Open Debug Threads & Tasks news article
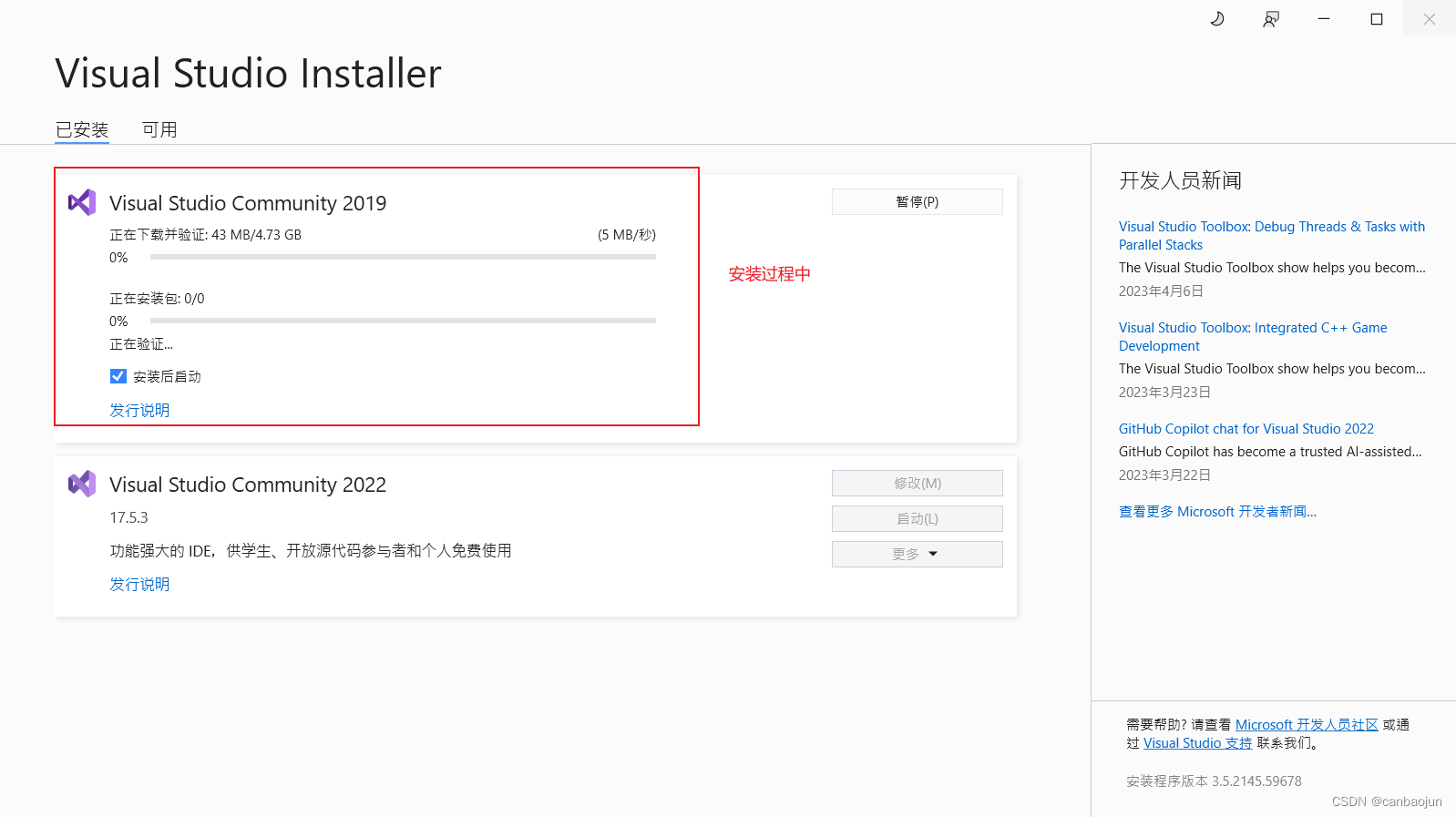 [x=1272, y=235]
